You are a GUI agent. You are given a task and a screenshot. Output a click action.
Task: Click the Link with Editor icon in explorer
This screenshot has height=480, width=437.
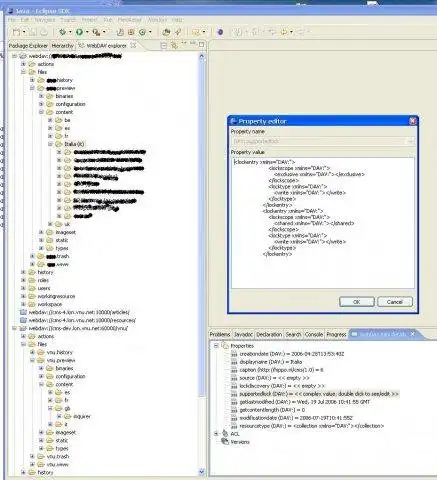pos(174,45)
